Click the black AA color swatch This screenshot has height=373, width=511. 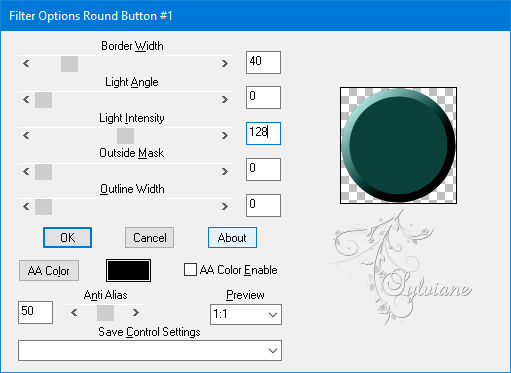[x=128, y=270]
